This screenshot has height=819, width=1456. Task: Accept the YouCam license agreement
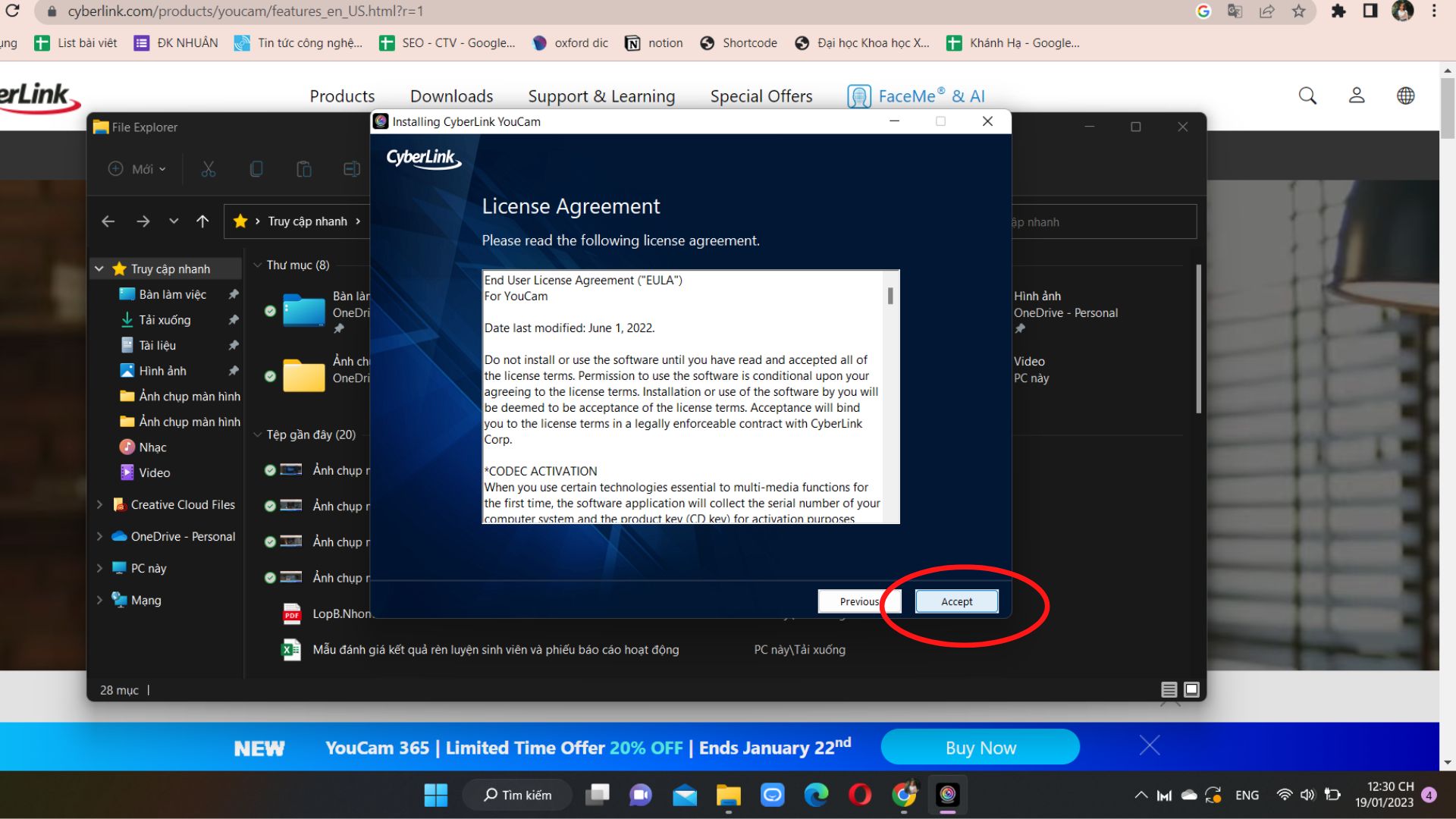click(x=956, y=601)
